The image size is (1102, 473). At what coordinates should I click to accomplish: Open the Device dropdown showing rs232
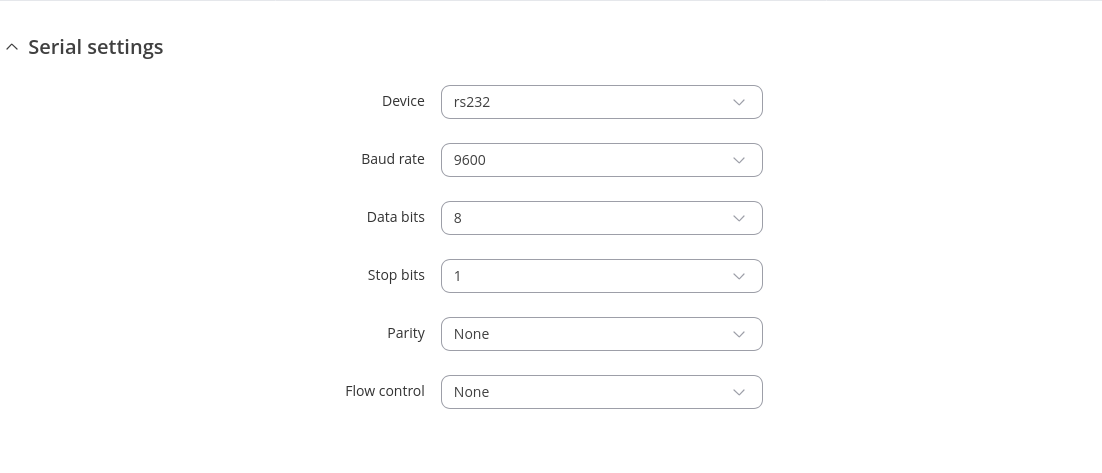point(601,102)
